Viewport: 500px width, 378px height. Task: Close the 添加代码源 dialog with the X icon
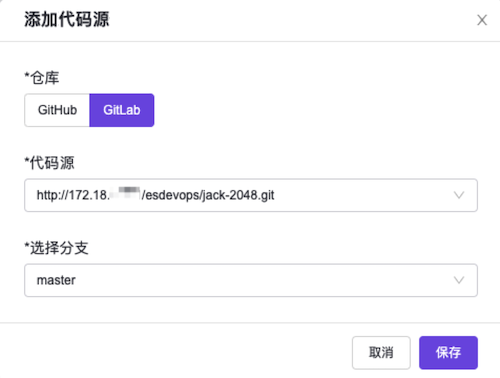(x=482, y=20)
